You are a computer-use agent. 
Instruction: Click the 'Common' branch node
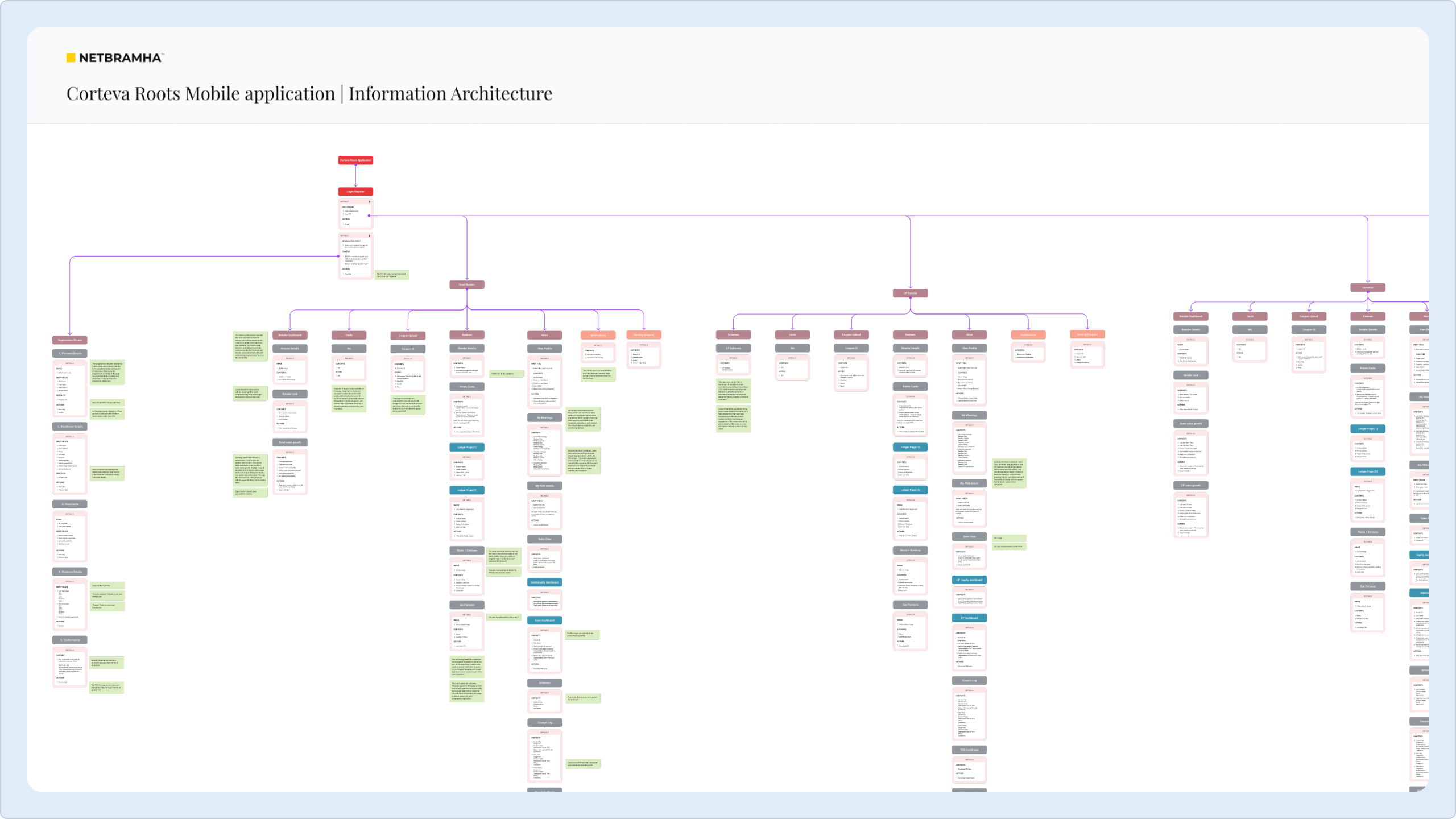tap(1368, 288)
